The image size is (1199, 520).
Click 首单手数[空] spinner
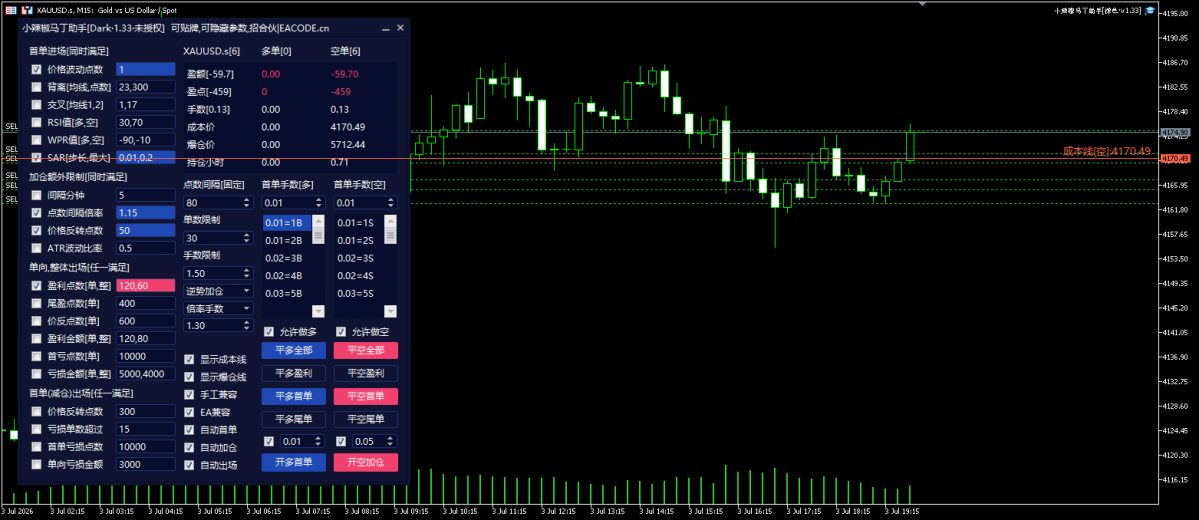click(x=366, y=203)
